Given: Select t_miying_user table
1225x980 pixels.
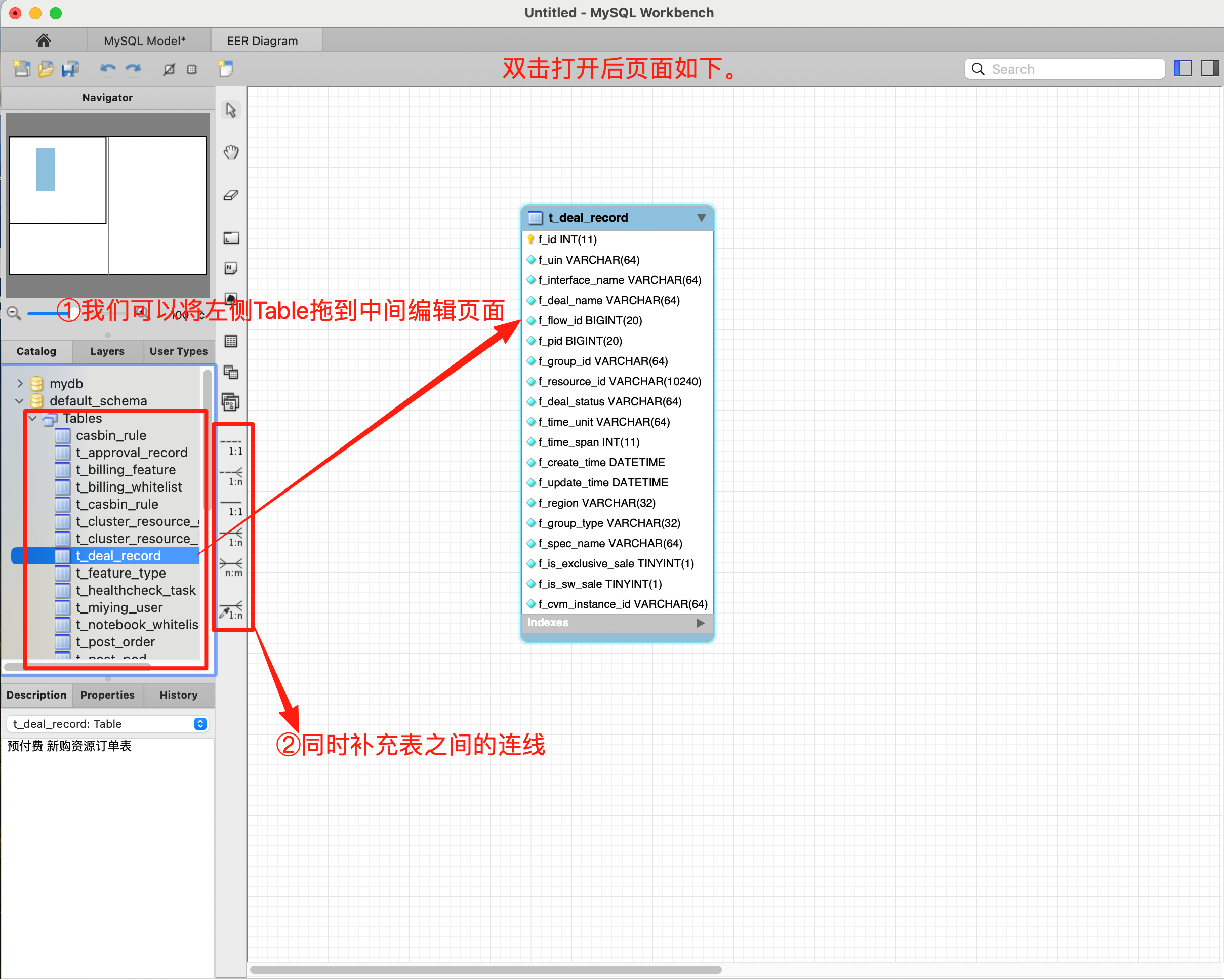Looking at the screenshot, I should (x=119, y=608).
